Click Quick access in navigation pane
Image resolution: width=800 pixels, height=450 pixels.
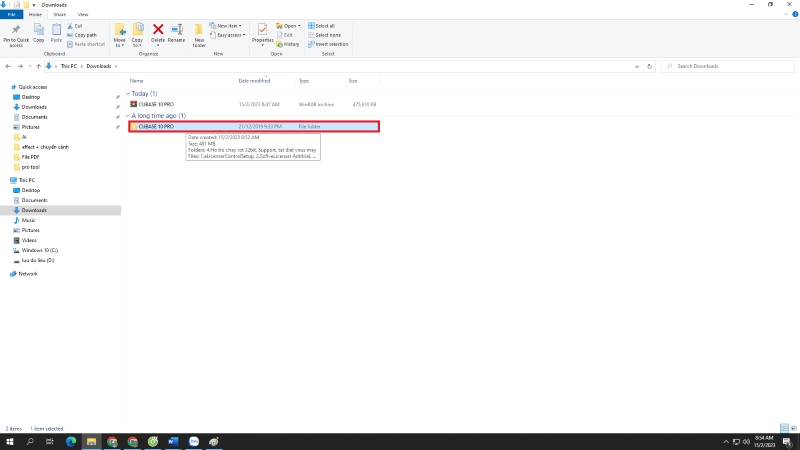click(33, 87)
